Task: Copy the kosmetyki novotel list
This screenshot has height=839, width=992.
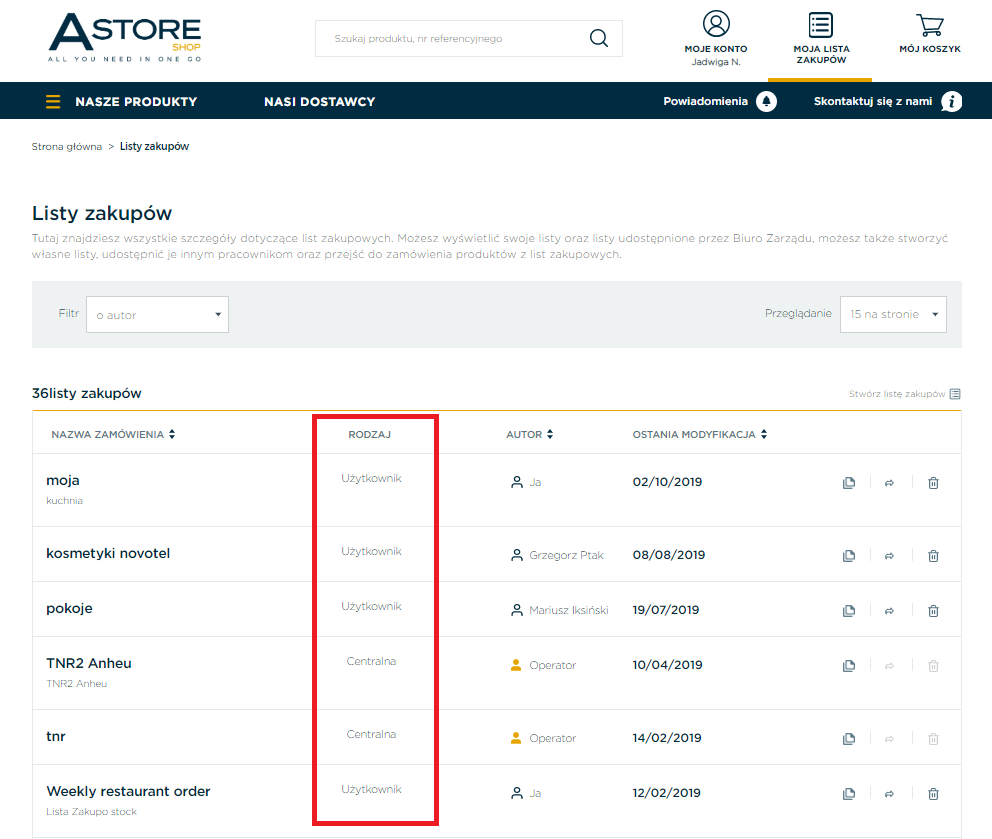Action: 849,556
